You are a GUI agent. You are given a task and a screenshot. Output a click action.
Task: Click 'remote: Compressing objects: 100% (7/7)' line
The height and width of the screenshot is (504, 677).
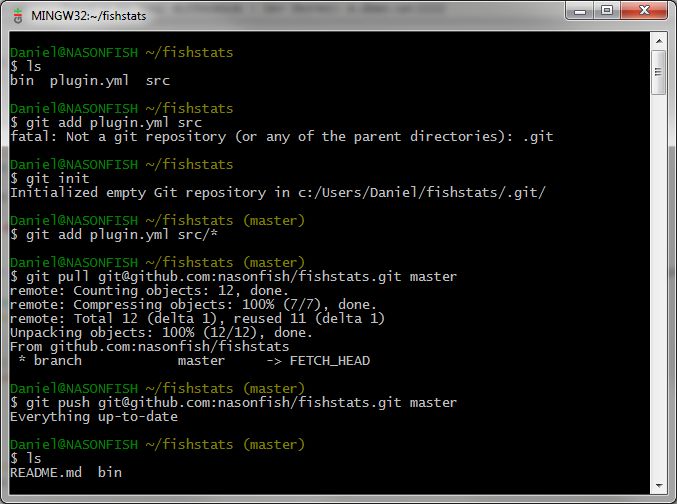coord(193,305)
